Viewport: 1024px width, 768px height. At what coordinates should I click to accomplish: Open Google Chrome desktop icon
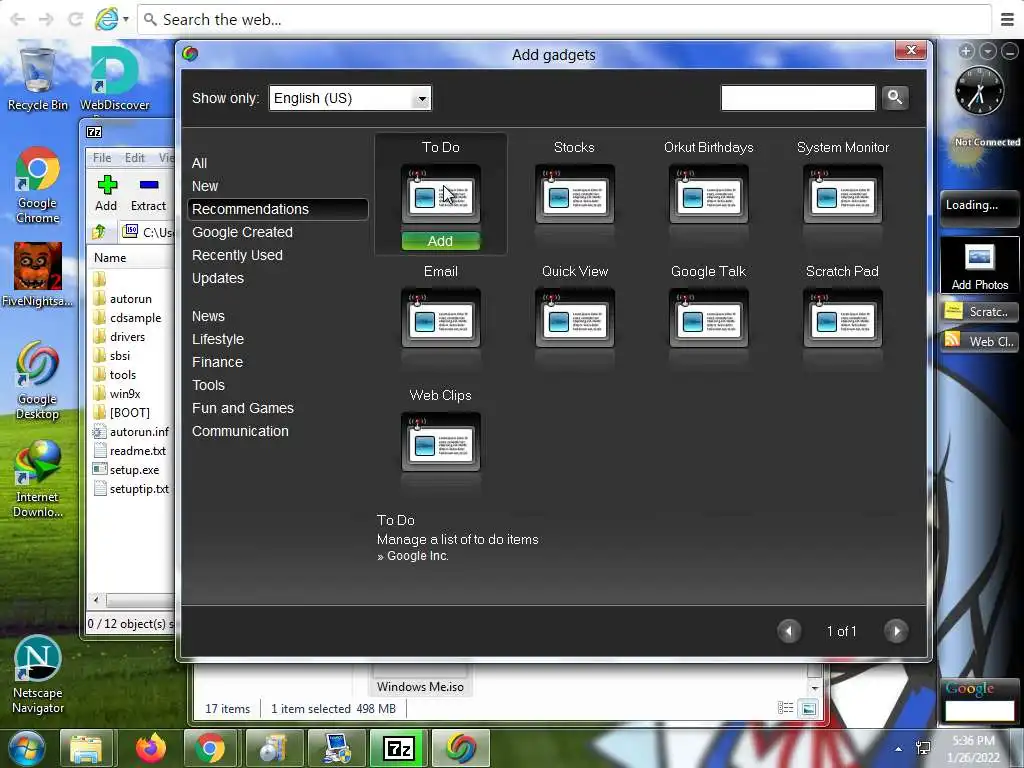point(37,185)
